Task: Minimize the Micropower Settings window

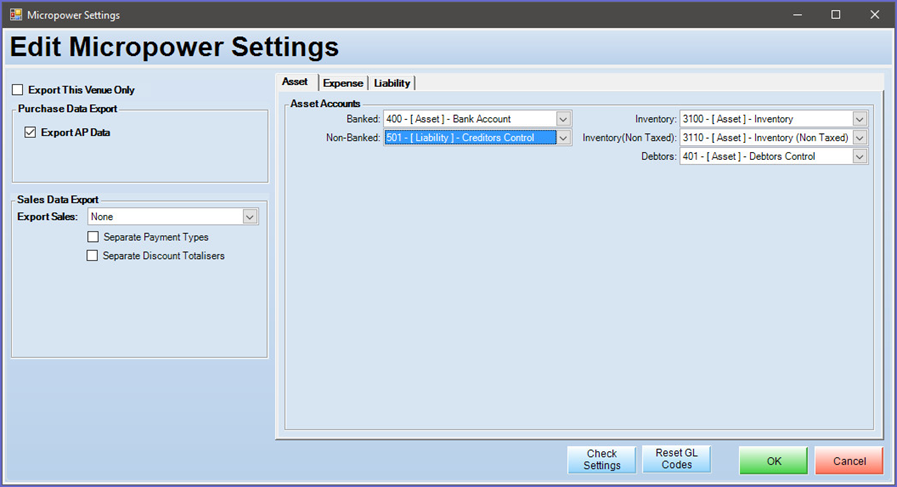Action: pyautogui.click(x=797, y=15)
